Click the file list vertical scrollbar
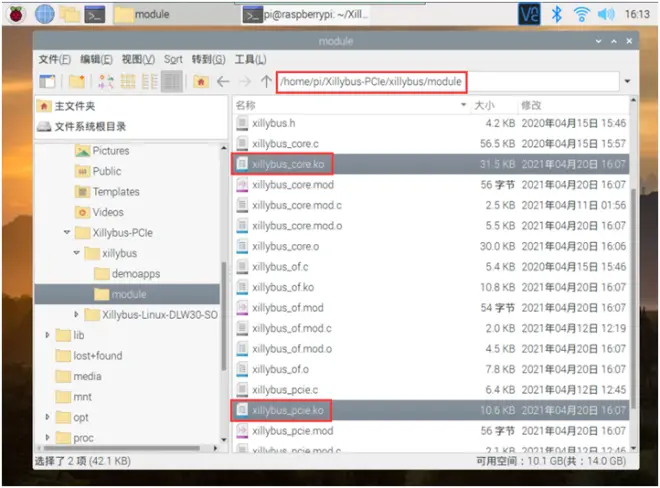This screenshot has height=488, width=660. [633, 299]
